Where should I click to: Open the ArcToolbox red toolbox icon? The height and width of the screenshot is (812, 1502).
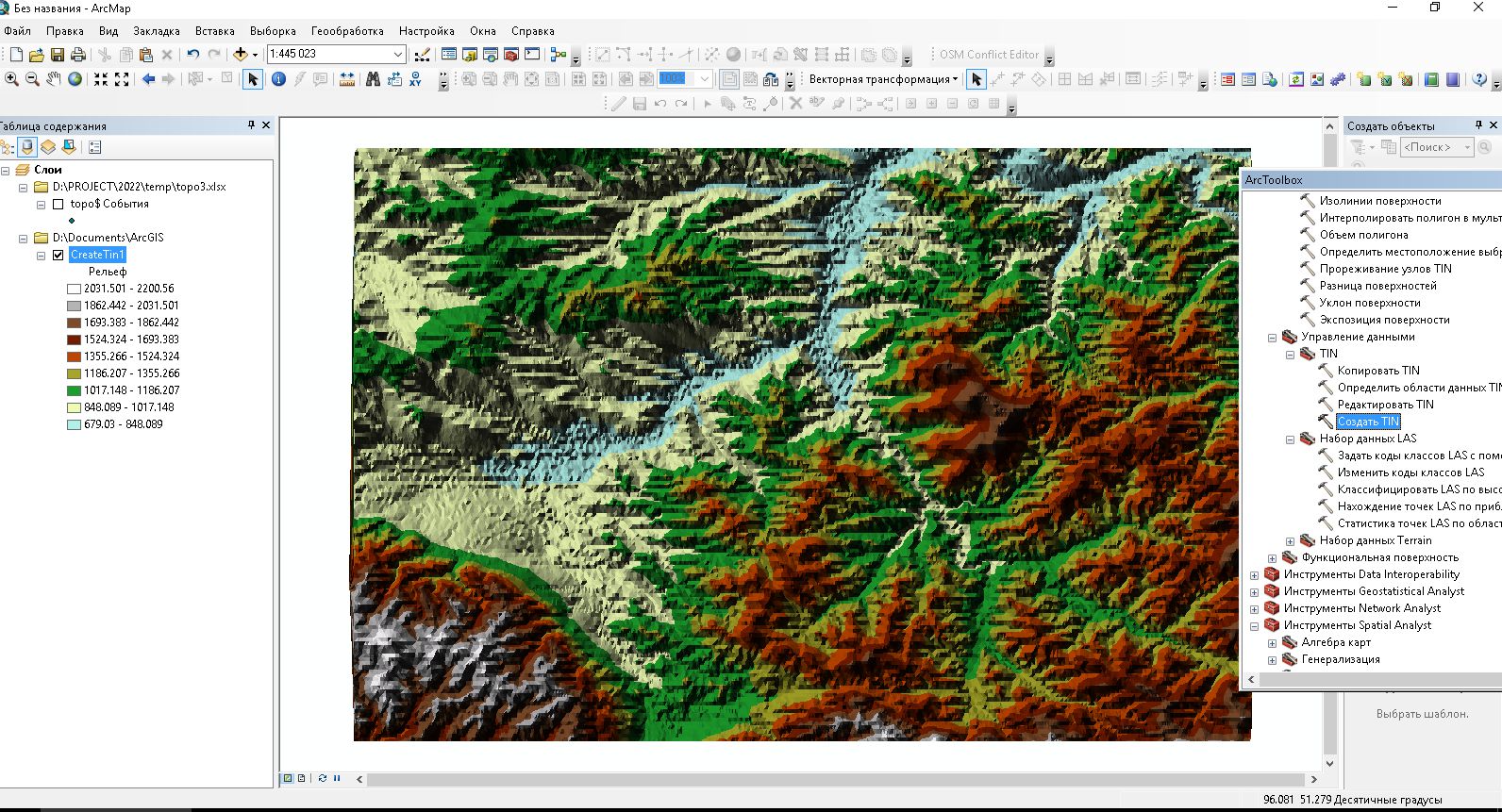point(511,55)
